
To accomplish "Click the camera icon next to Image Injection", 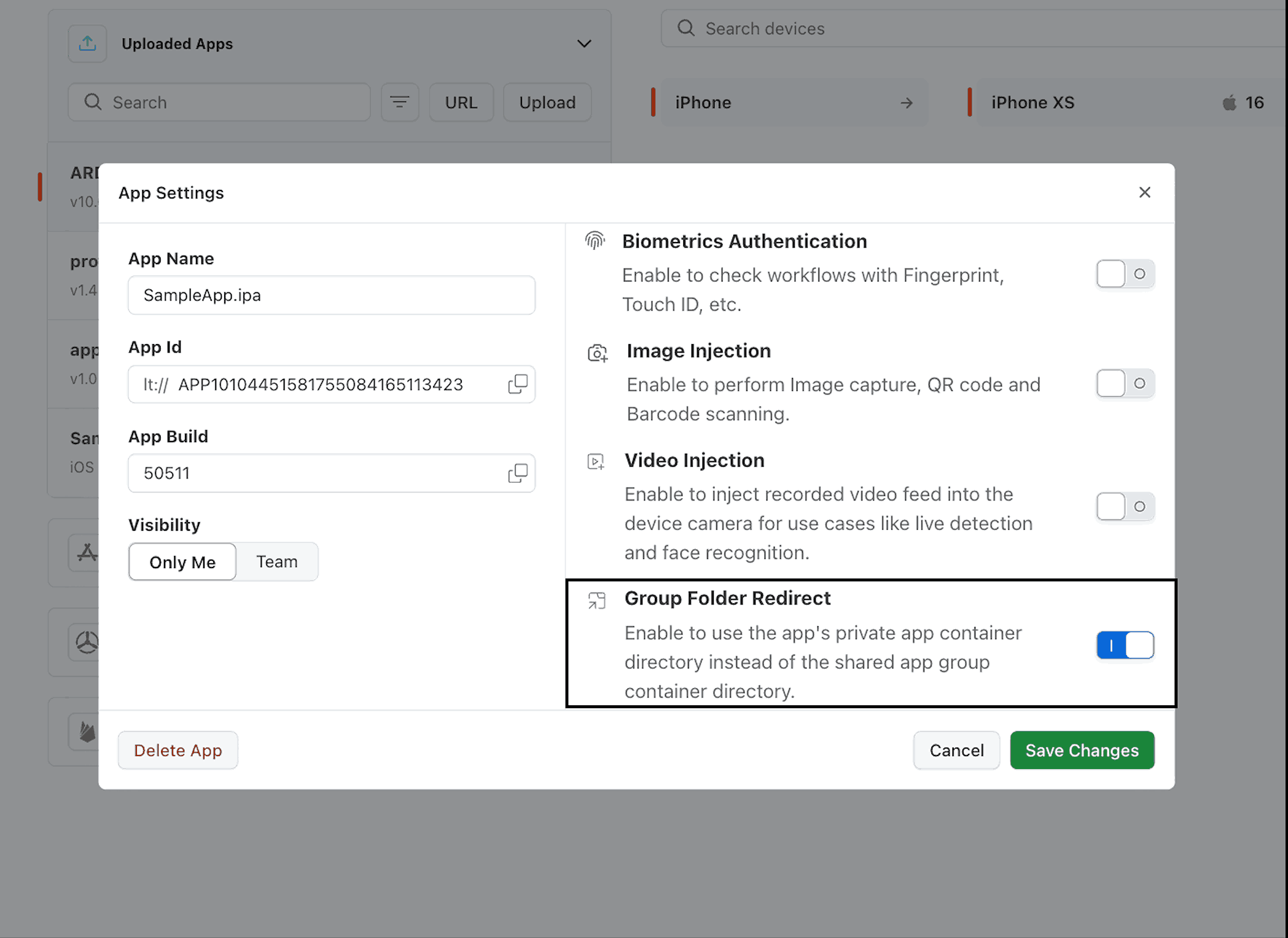I will [x=596, y=353].
